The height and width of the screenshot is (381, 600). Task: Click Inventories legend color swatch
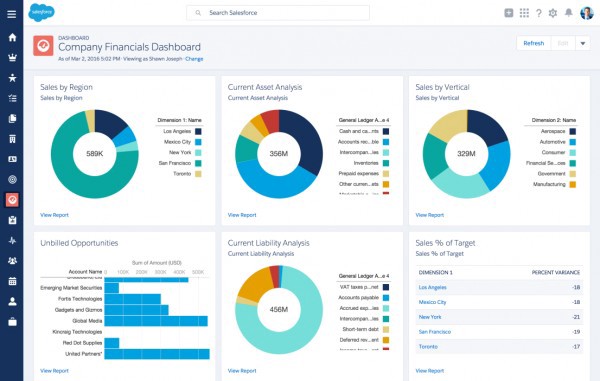pos(386,163)
